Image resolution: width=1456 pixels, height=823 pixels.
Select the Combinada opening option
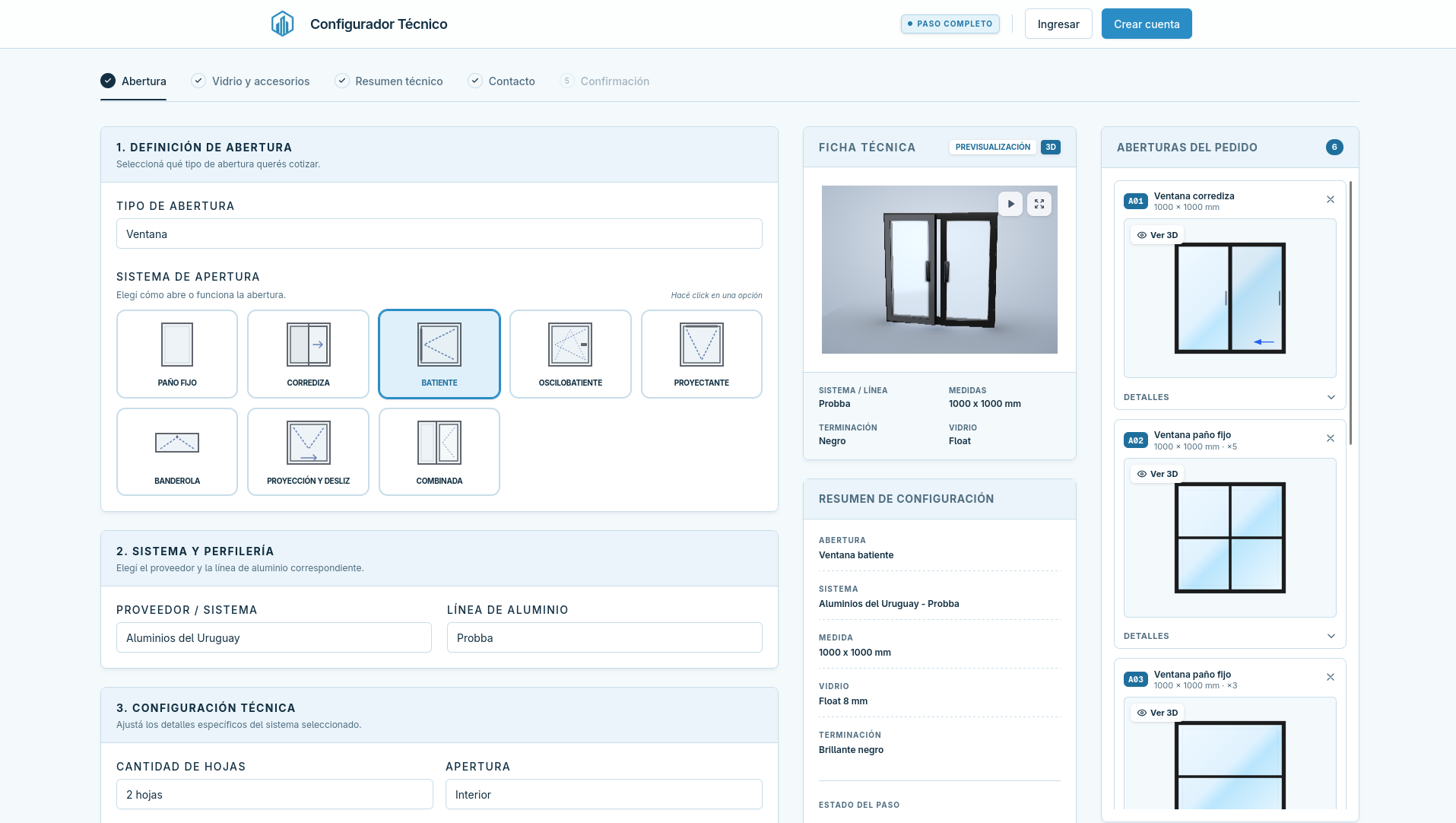[439, 452]
